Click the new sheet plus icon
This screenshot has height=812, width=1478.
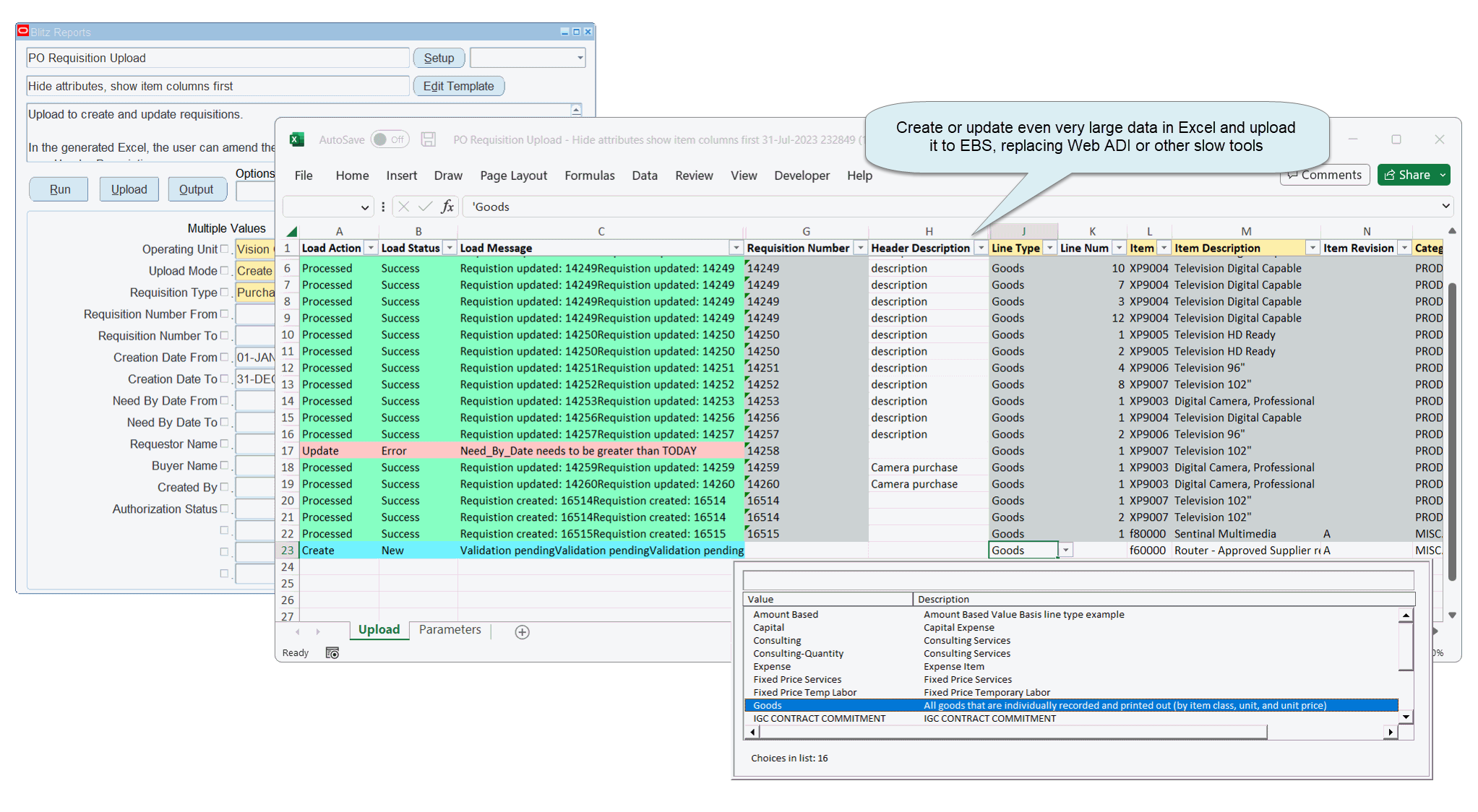pyautogui.click(x=522, y=632)
